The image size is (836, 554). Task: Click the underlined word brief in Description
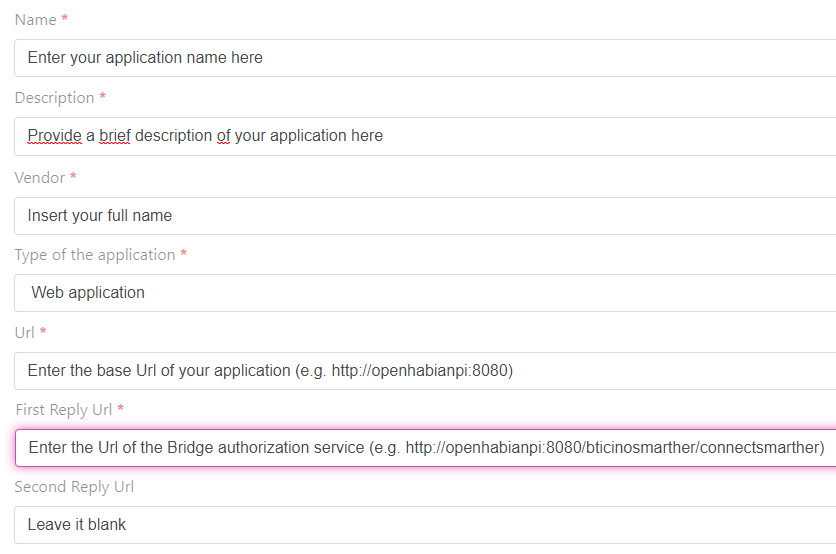[x=114, y=136]
